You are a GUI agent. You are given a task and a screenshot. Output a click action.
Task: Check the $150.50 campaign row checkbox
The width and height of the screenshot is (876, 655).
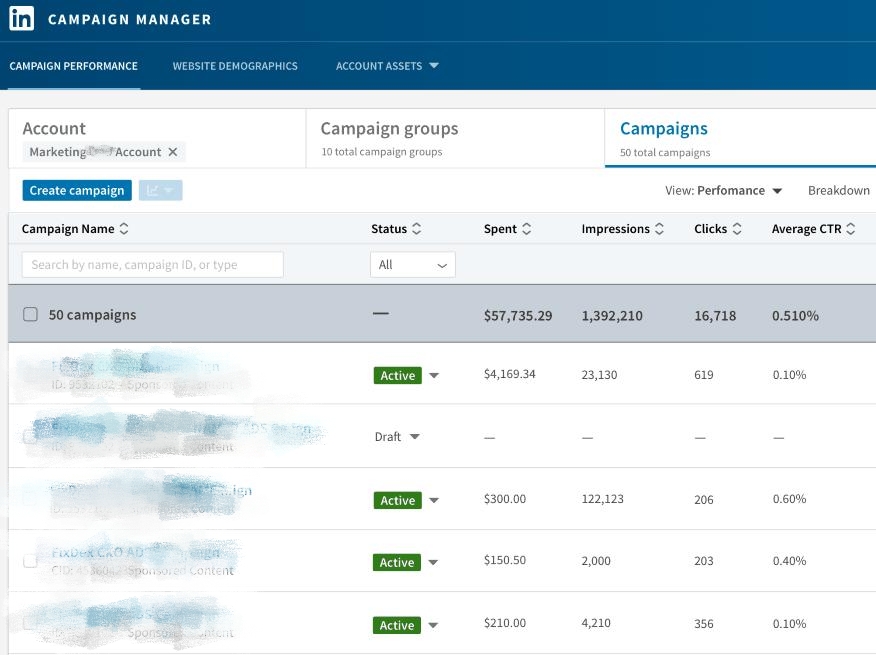[x=30, y=561]
